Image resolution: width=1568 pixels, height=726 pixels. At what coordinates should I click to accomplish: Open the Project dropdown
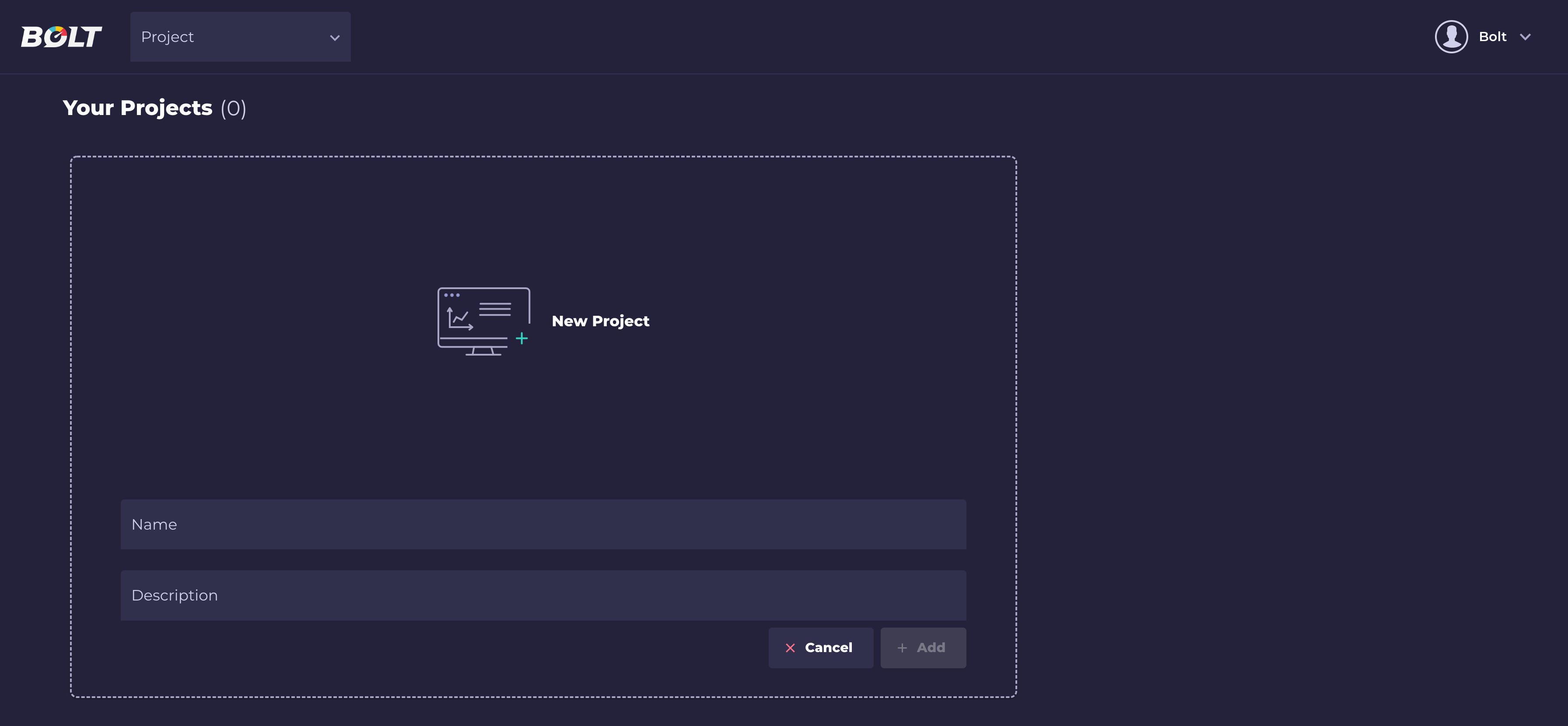pyautogui.click(x=240, y=36)
